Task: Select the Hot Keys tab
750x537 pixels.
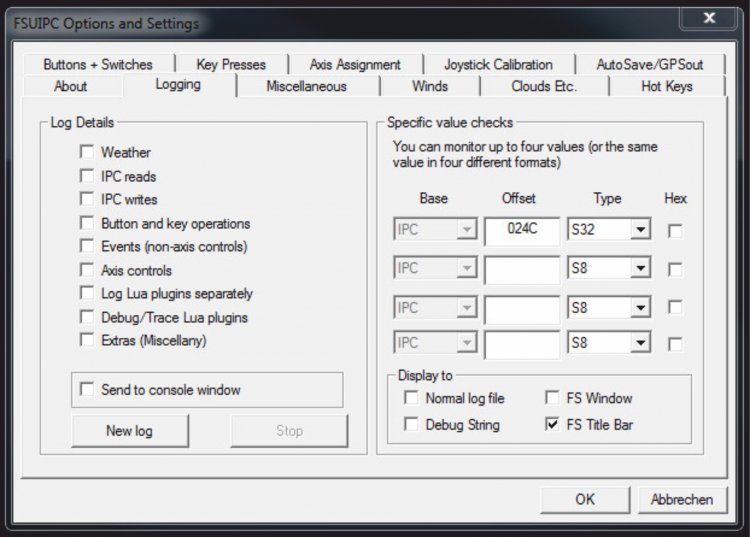Action: click(x=667, y=87)
